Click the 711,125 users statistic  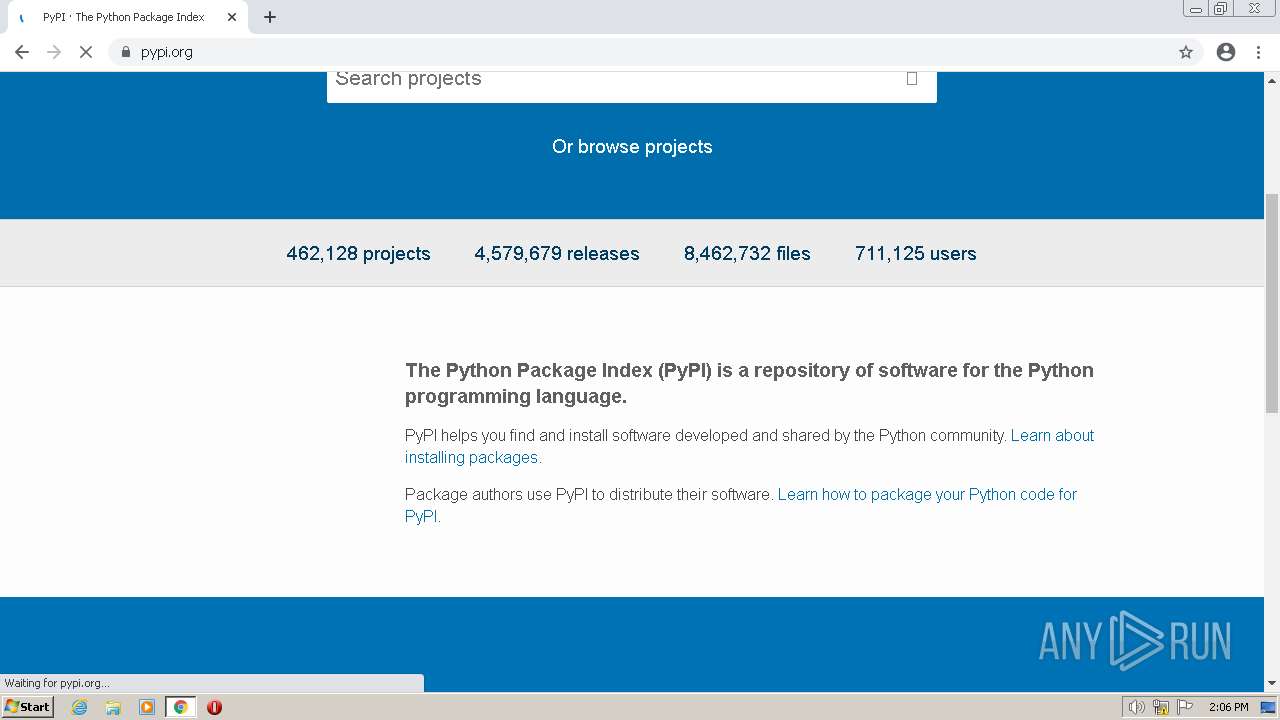pos(916,254)
